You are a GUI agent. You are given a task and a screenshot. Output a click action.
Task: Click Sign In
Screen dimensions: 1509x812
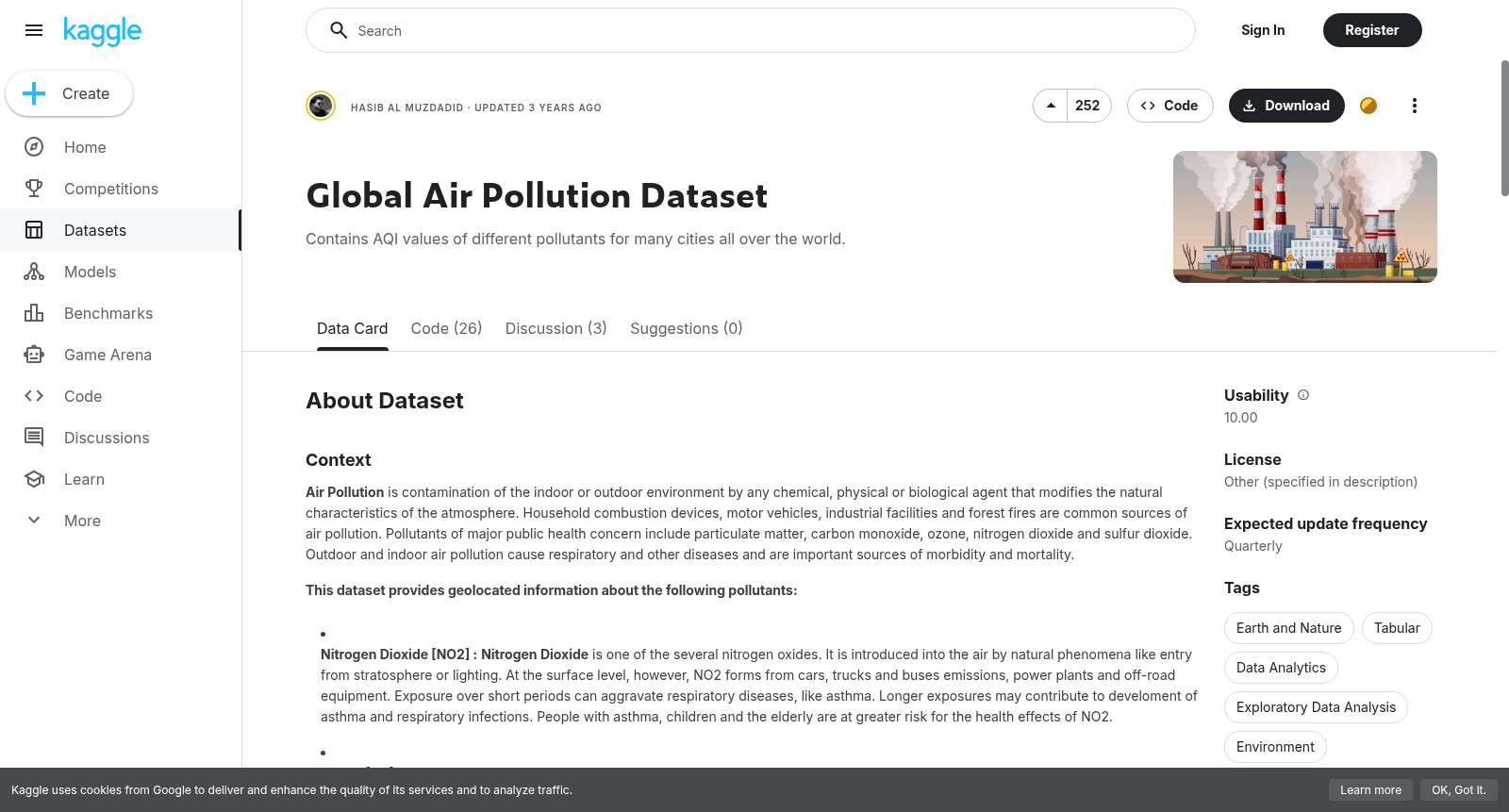[1263, 30]
